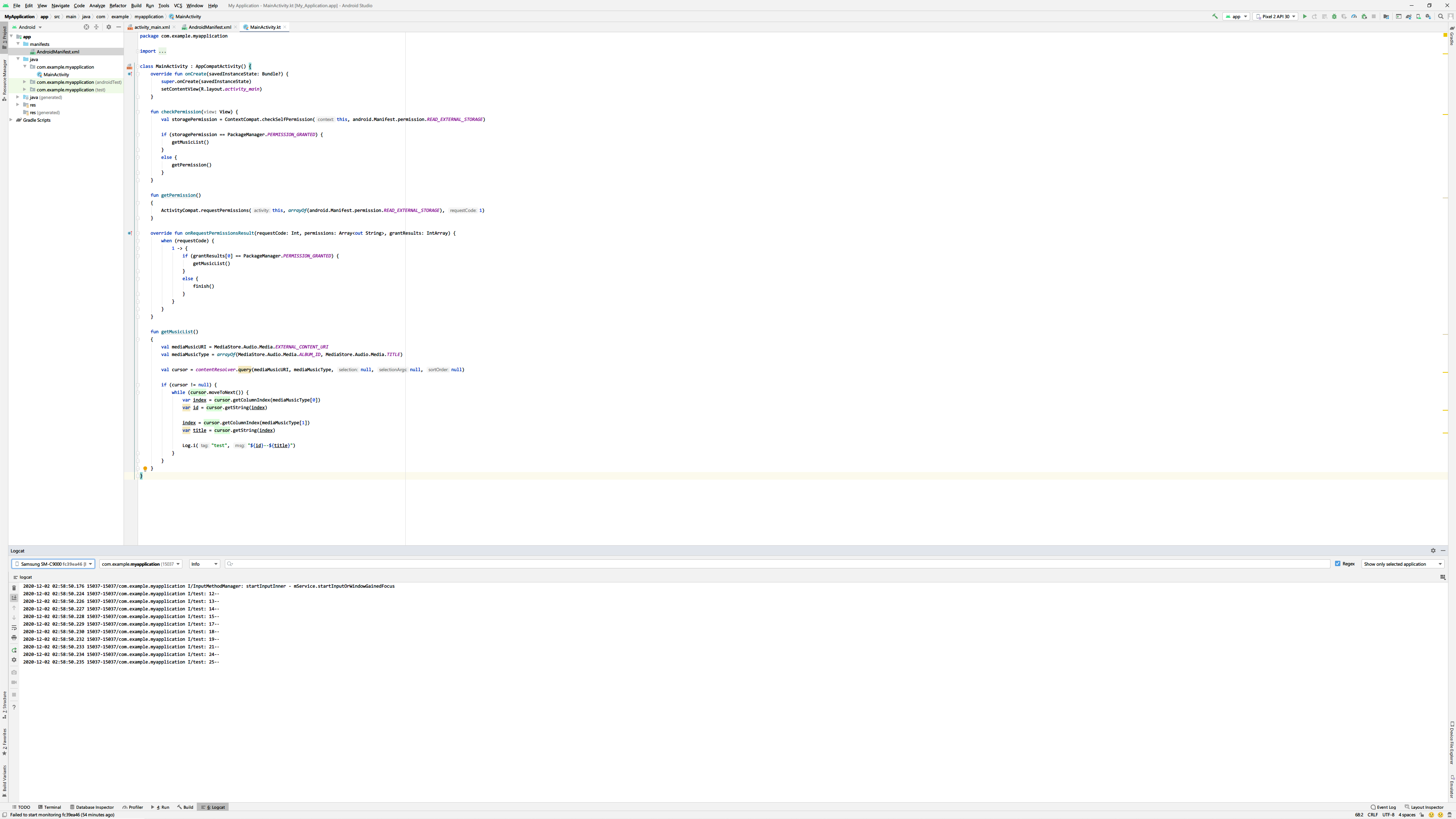1456x819 pixels.
Task: Expand the Gradle Scripts tree node
Action: 11,120
